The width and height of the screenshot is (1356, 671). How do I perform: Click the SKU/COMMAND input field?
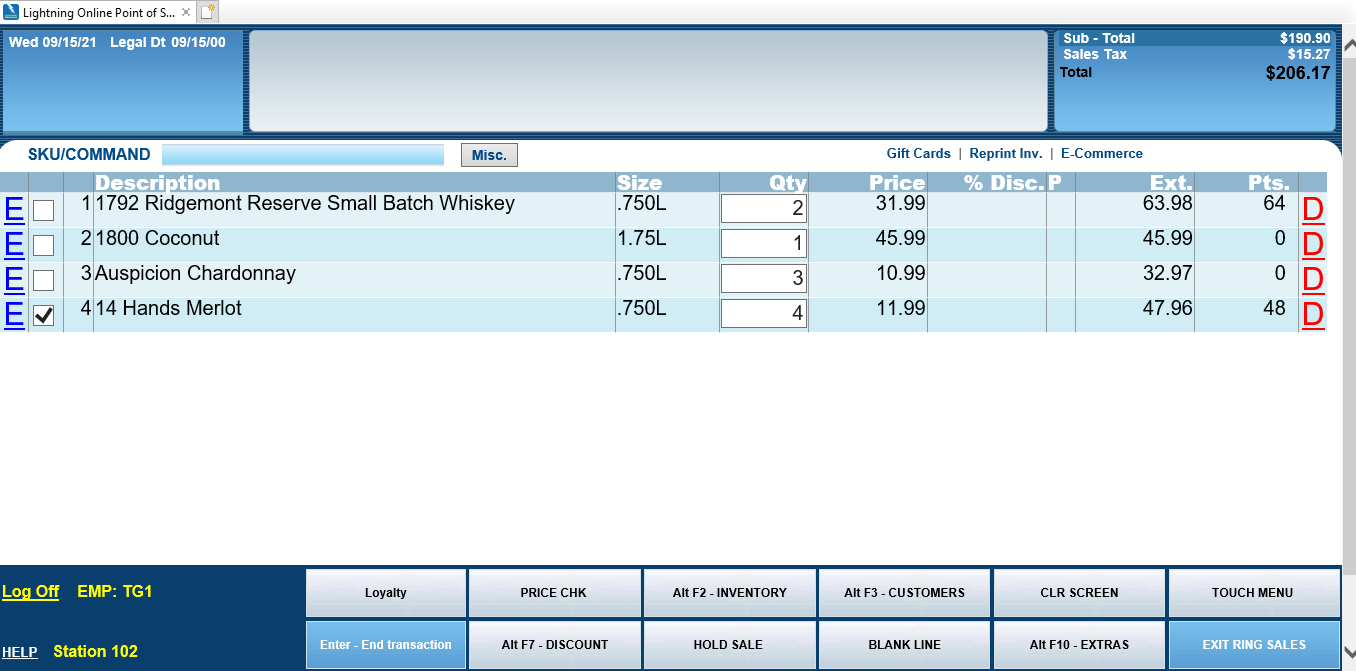pyautogui.click(x=303, y=155)
